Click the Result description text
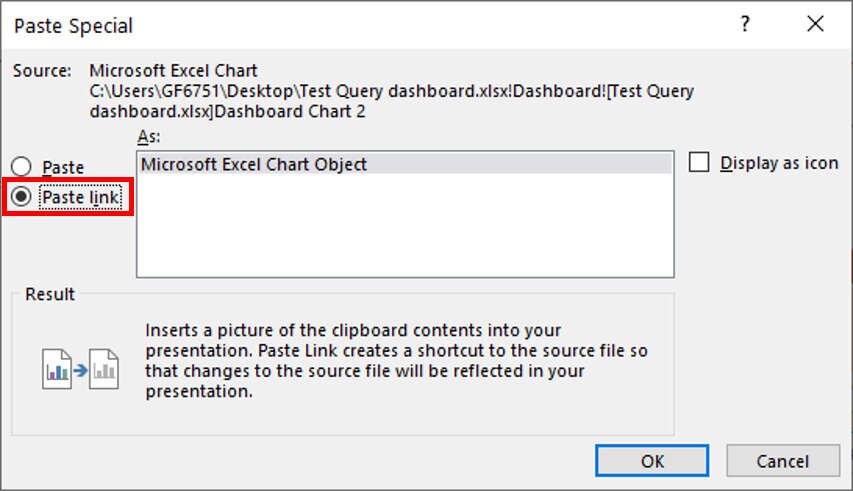Image resolution: width=853 pixels, height=491 pixels. 397,360
